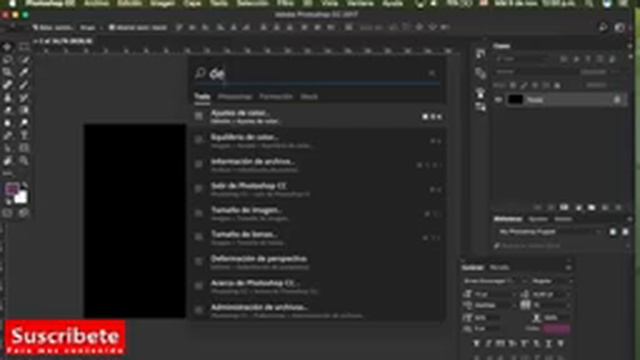Switch to the Photoshop search tab
The image size is (640, 360).
[235, 97]
